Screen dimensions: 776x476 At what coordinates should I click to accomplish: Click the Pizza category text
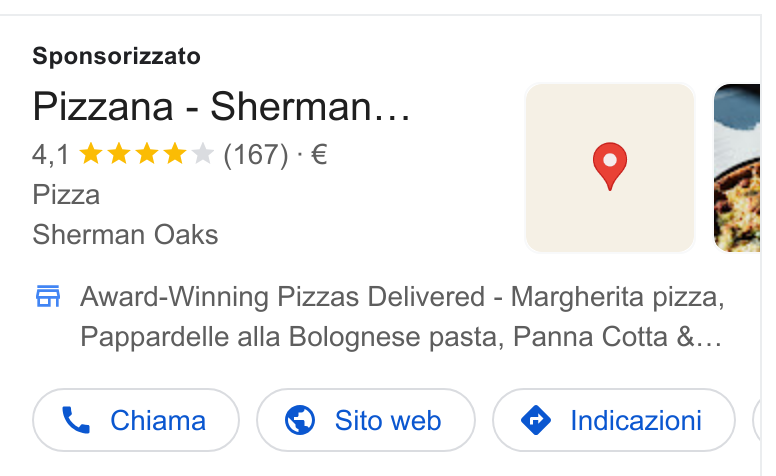pos(66,194)
